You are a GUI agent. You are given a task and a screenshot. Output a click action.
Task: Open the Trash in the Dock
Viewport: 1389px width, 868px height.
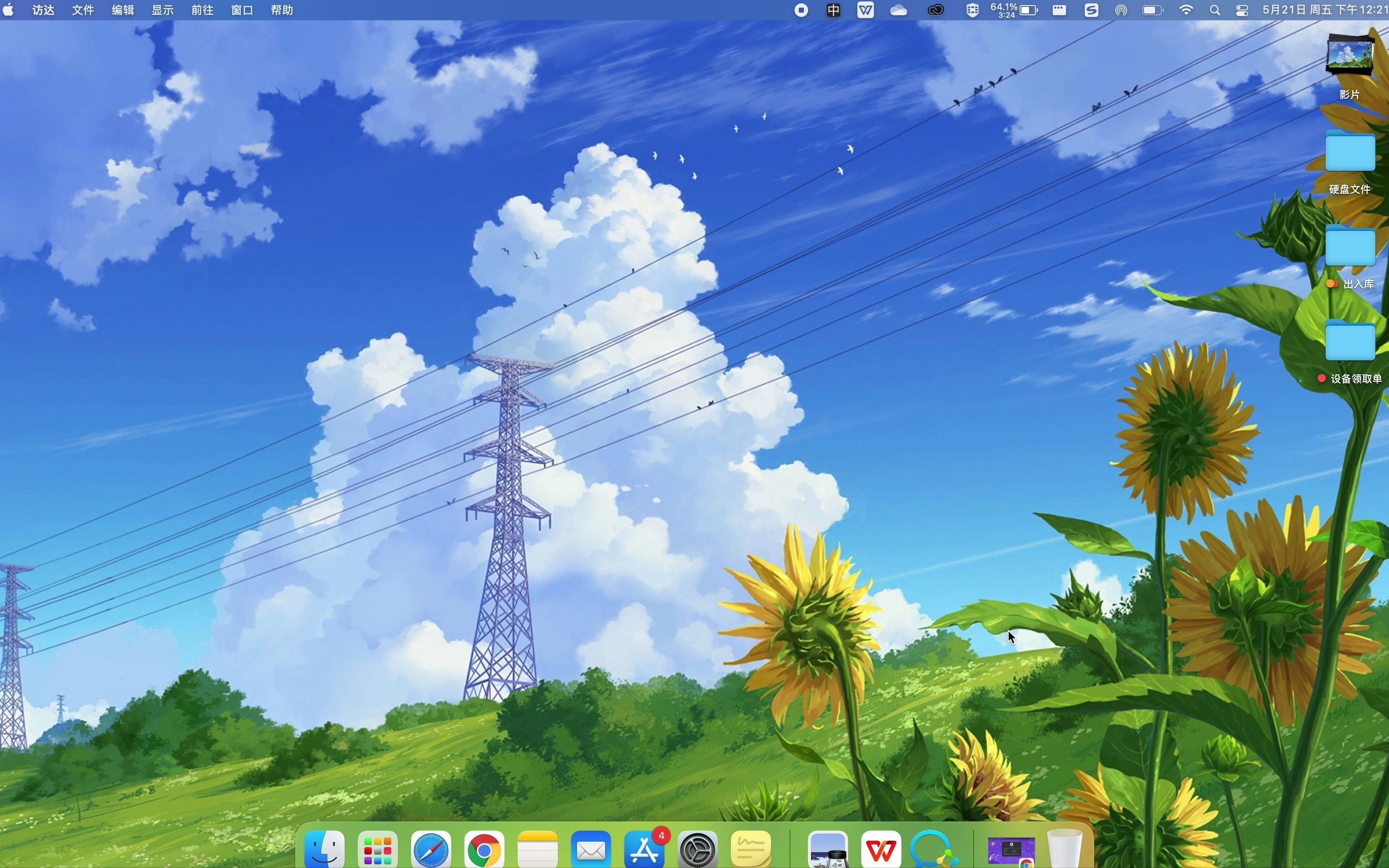[1065, 849]
